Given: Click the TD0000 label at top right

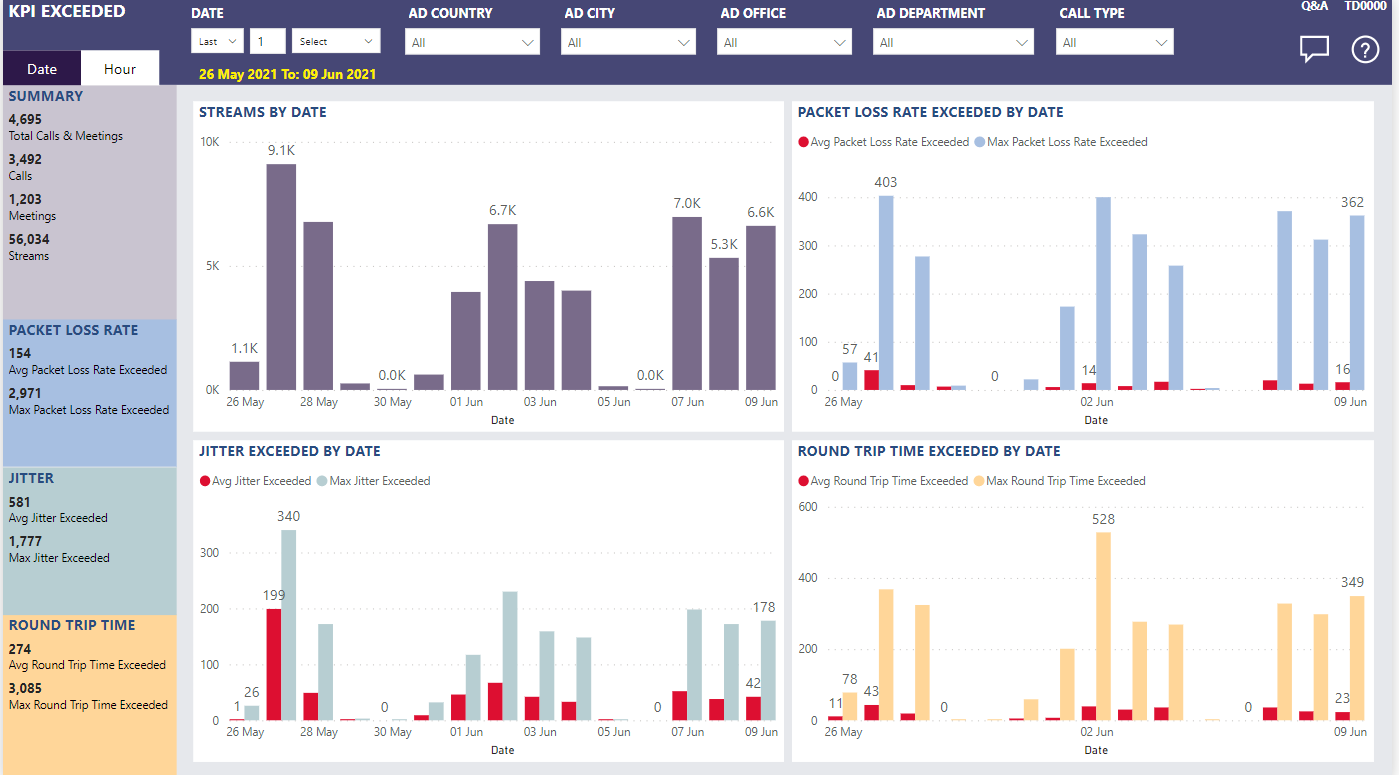Looking at the screenshot, I should pyautogui.click(x=1365, y=6).
